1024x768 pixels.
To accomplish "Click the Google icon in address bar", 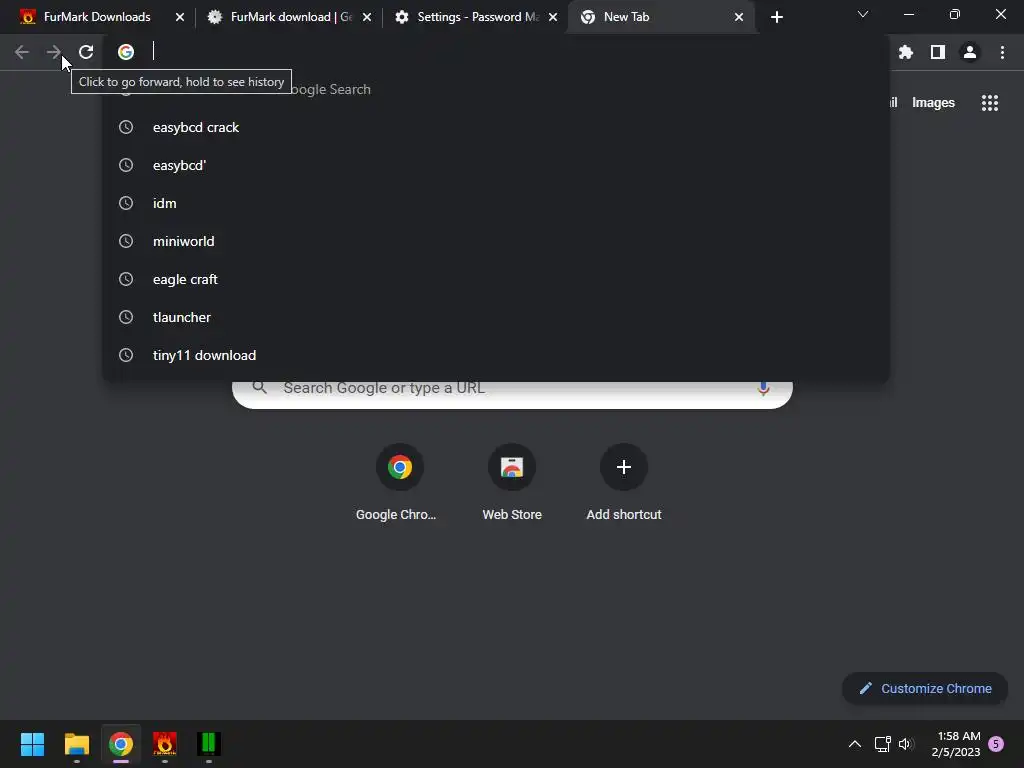I will [x=126, y=52].
